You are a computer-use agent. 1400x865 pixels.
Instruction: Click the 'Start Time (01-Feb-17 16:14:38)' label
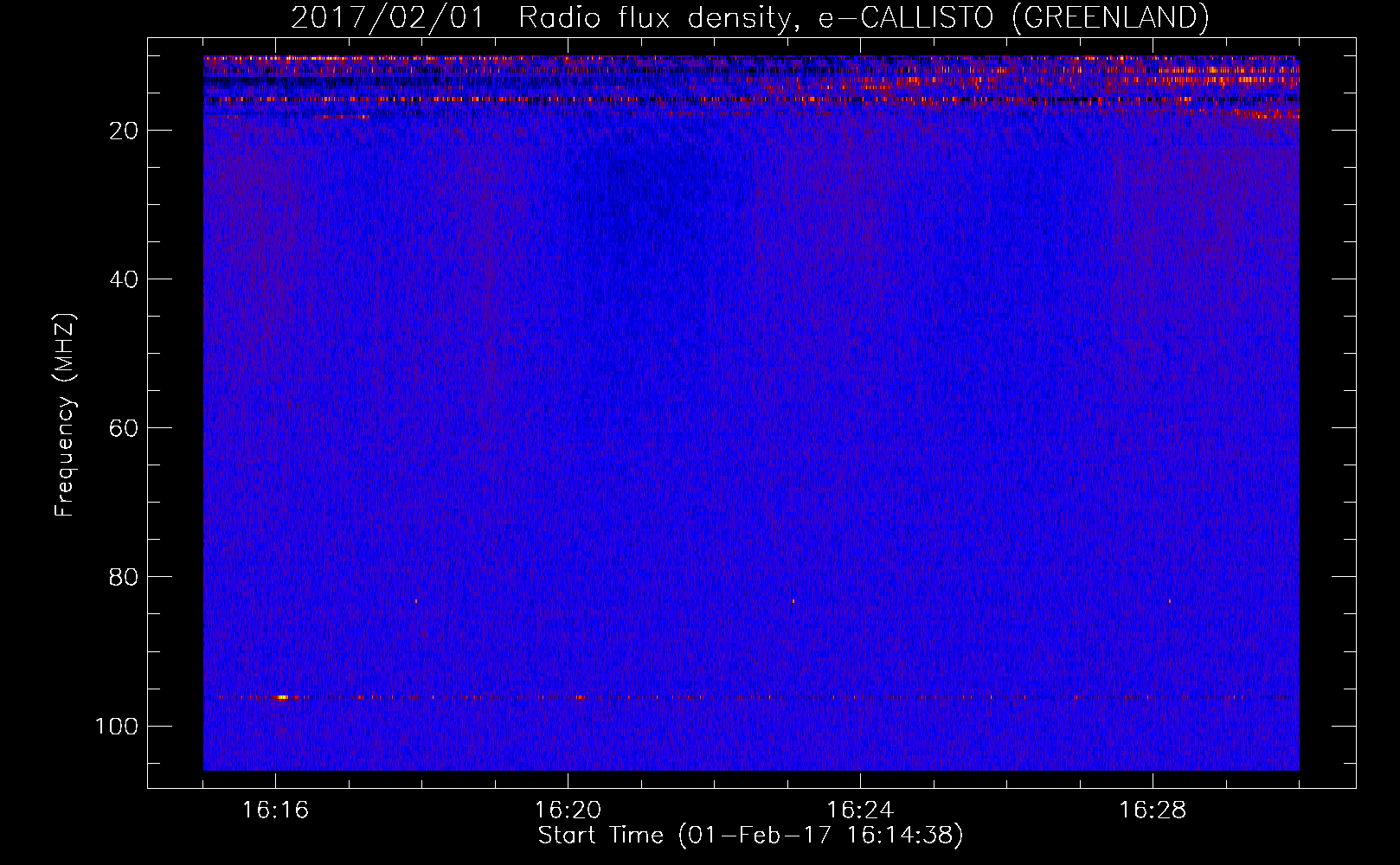pos(750,836)
